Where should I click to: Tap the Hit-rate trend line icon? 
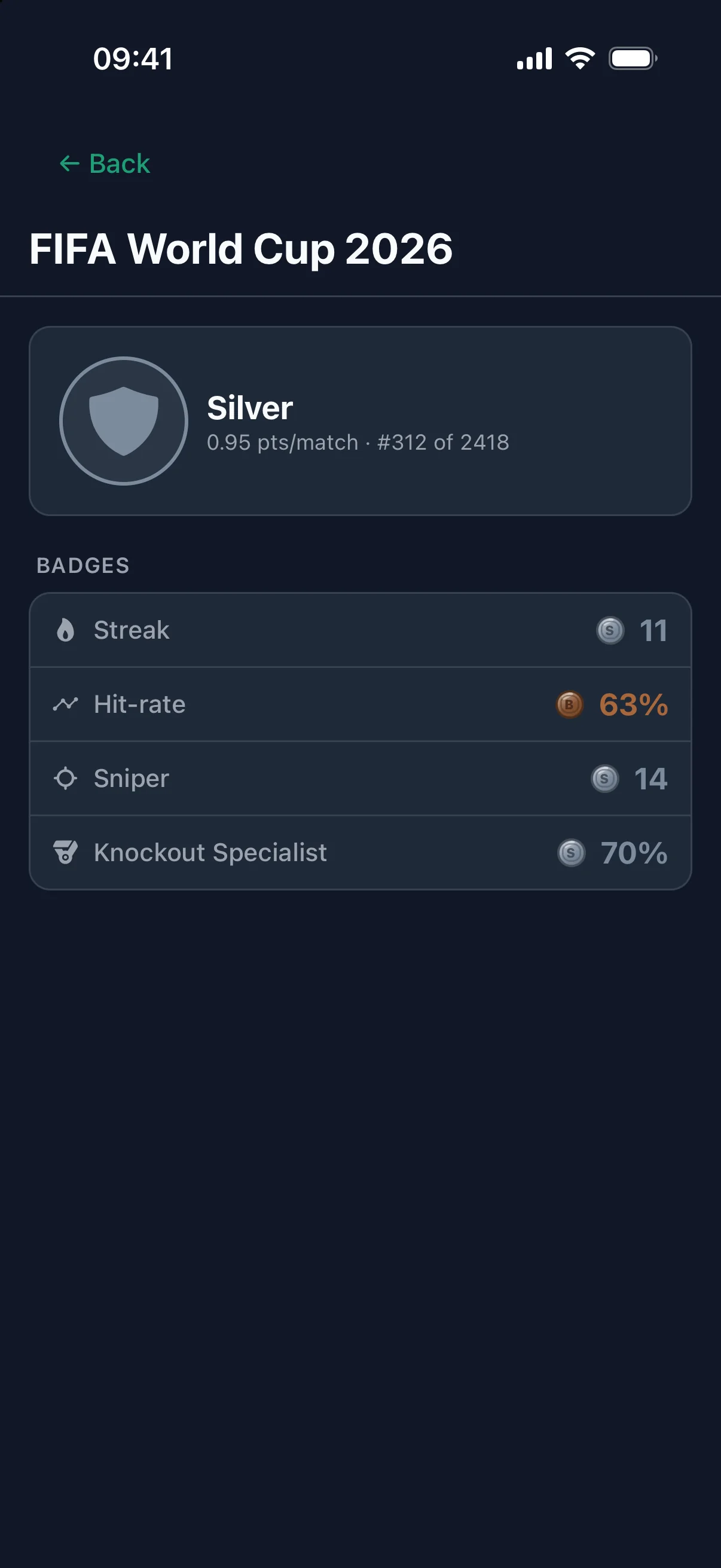[x=65, y=704]
